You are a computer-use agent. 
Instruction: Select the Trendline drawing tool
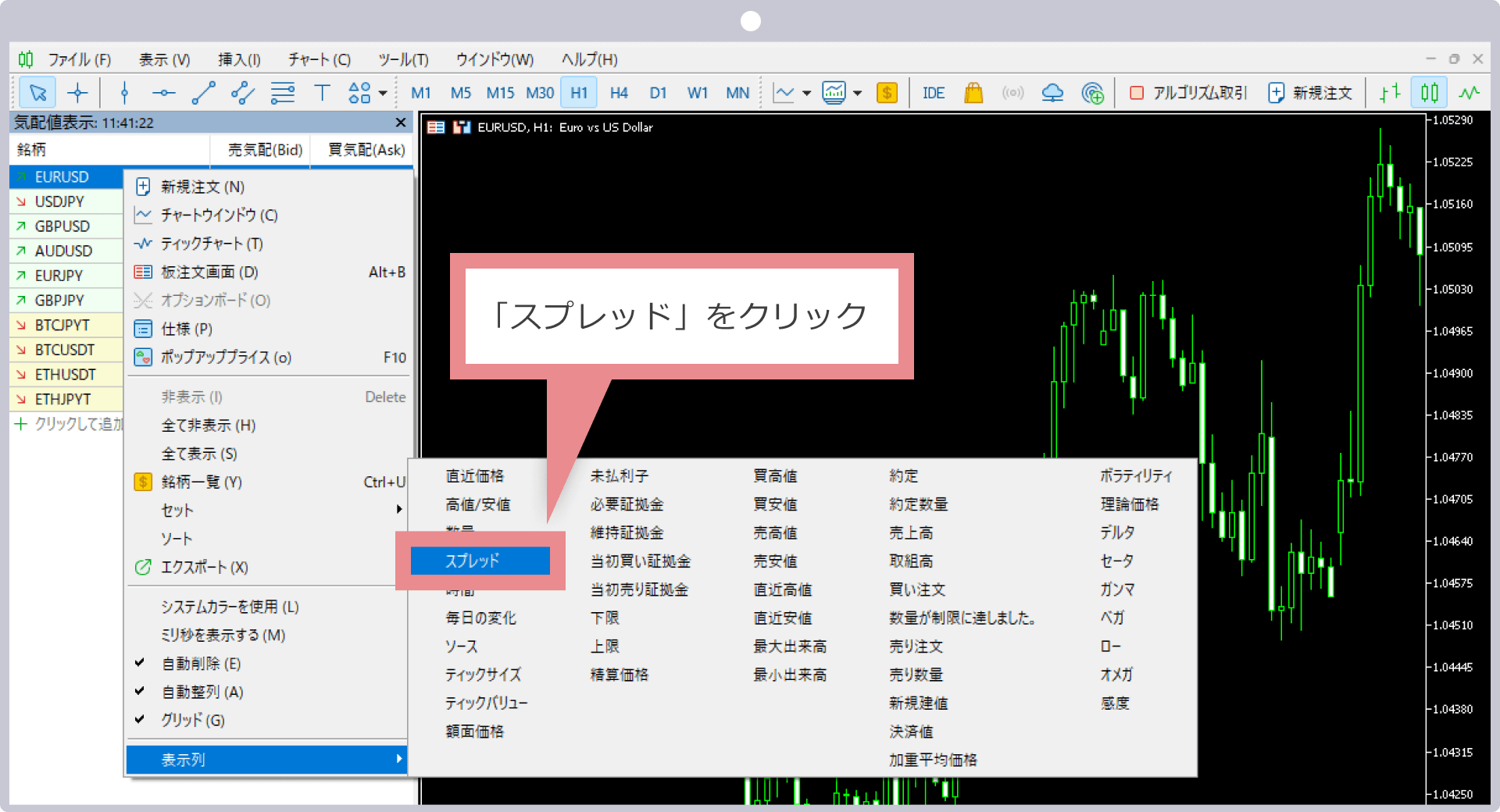point(203,92)
